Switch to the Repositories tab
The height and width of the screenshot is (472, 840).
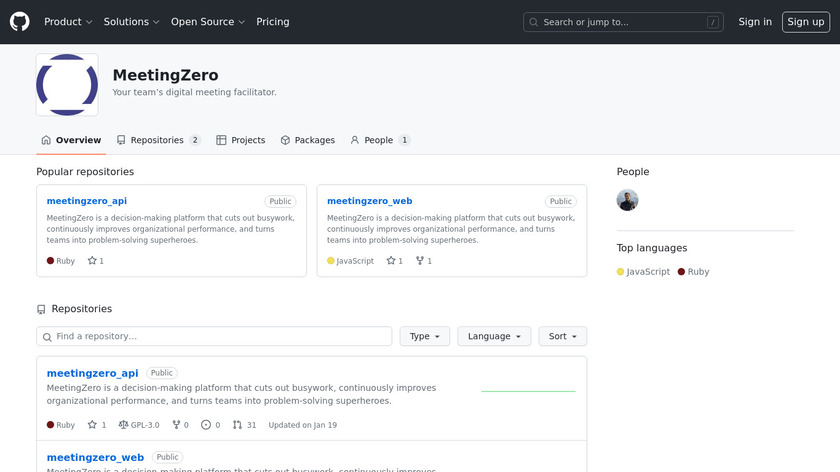(x=158, y=141)
